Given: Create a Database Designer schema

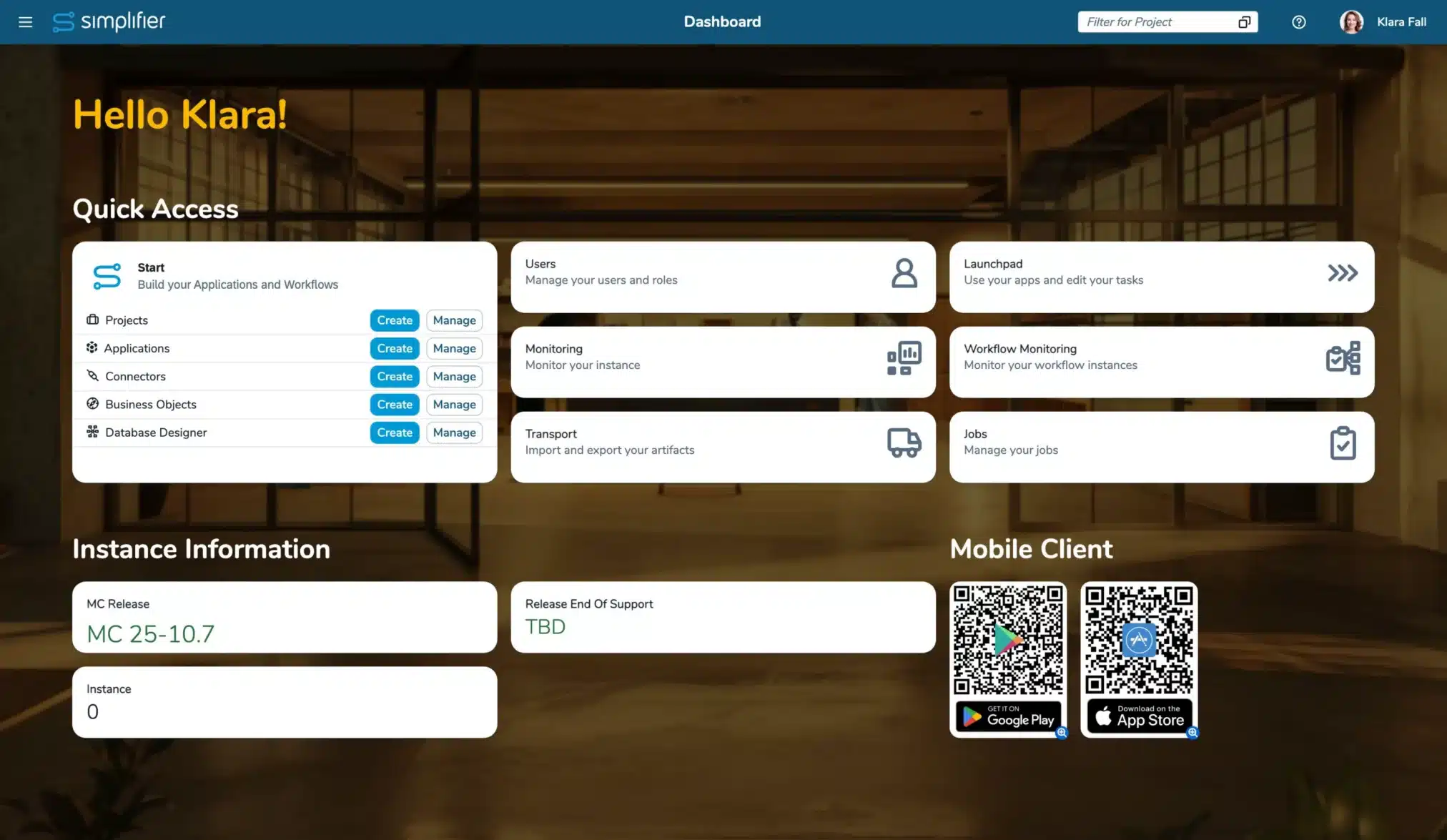Looking at the screenshot, I should (394, 433).
